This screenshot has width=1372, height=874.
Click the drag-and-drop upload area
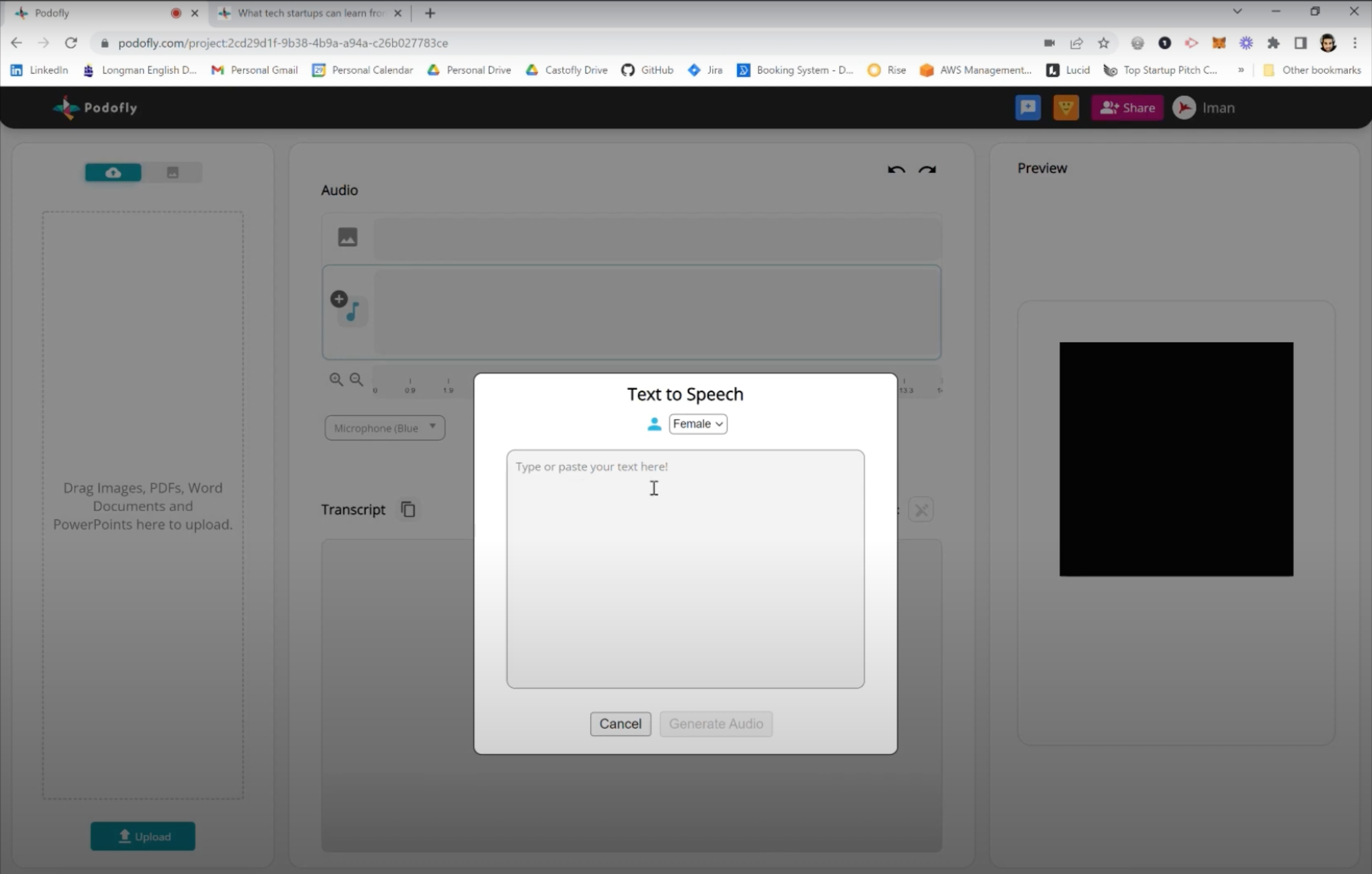143,505
